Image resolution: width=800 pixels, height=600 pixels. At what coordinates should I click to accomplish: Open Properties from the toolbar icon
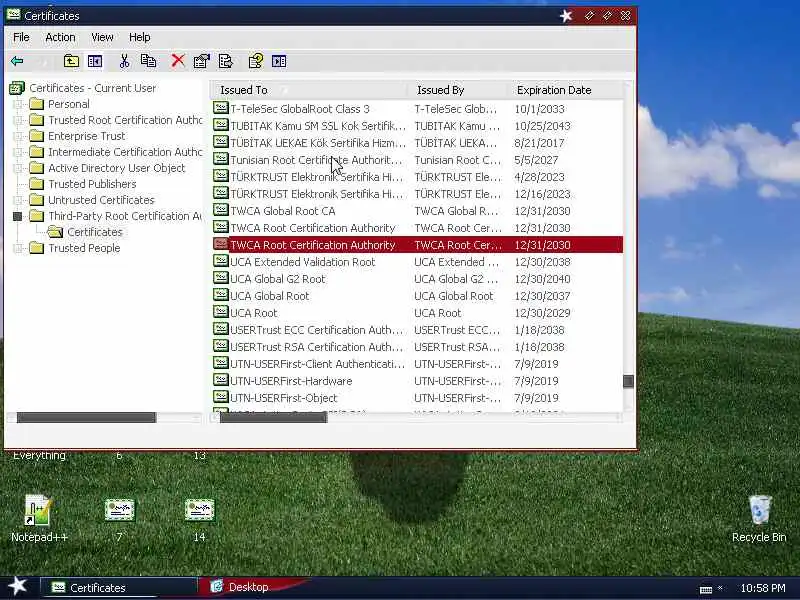(x=202, y=61)
